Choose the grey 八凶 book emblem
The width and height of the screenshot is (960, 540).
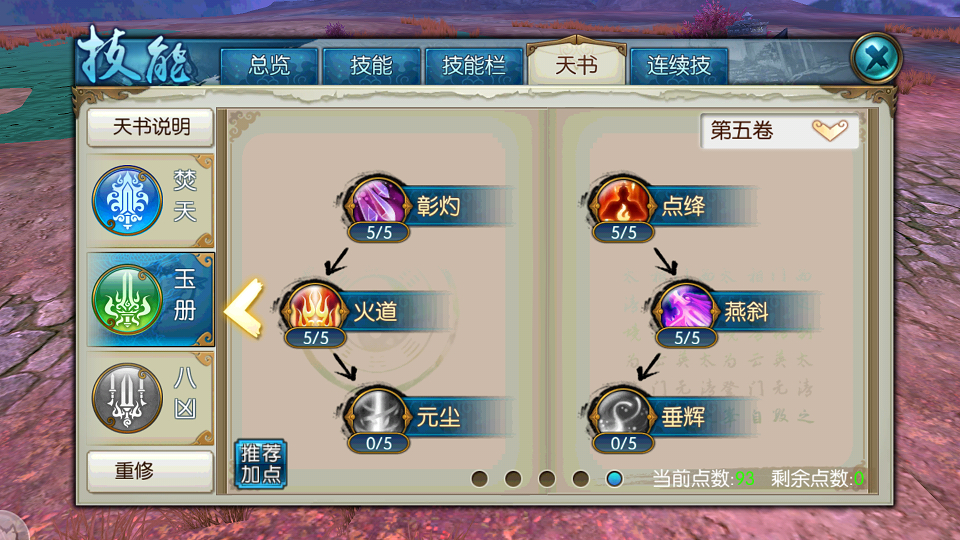[x=127, y=398]
